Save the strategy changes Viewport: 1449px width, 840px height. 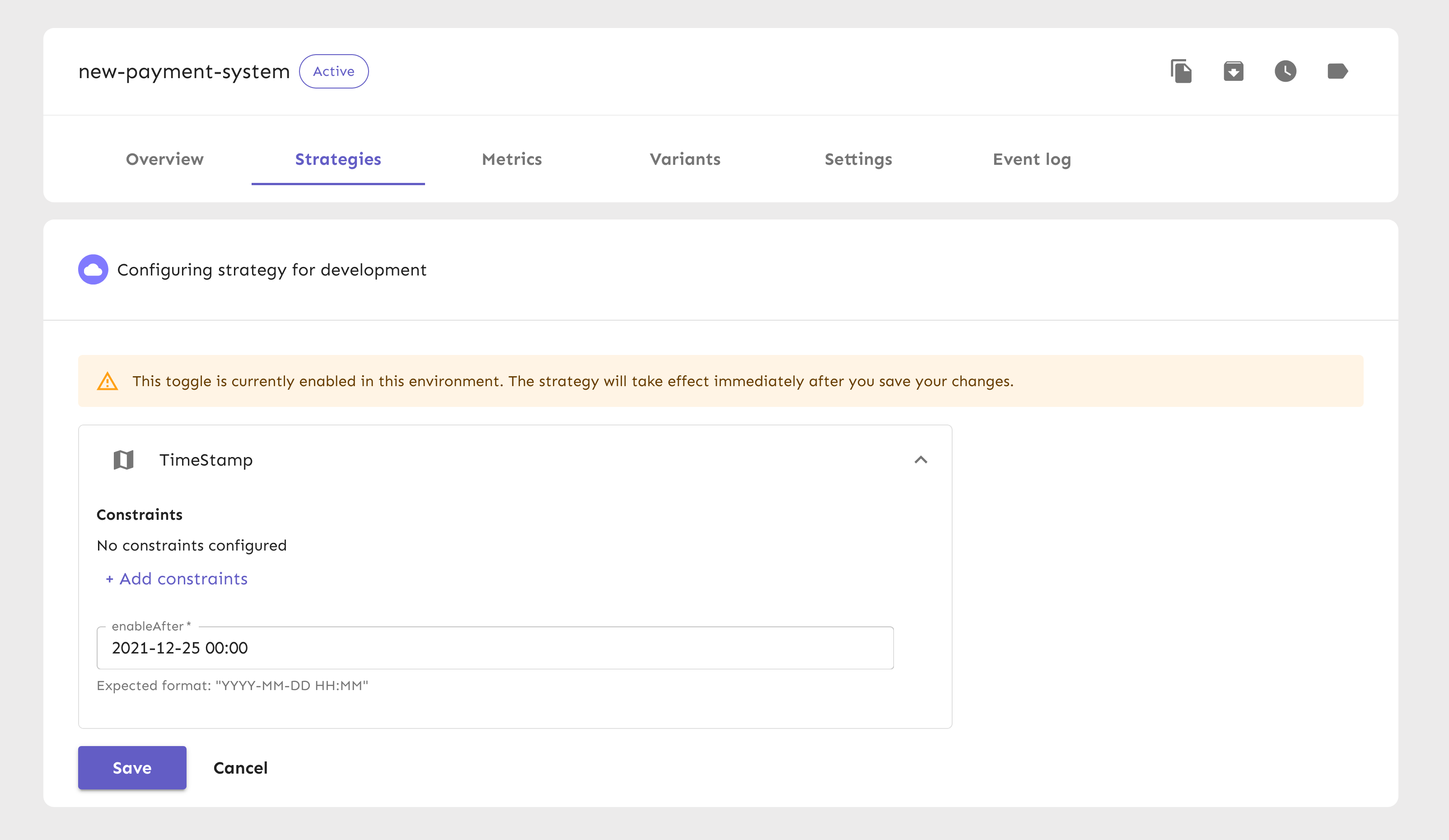132,768
